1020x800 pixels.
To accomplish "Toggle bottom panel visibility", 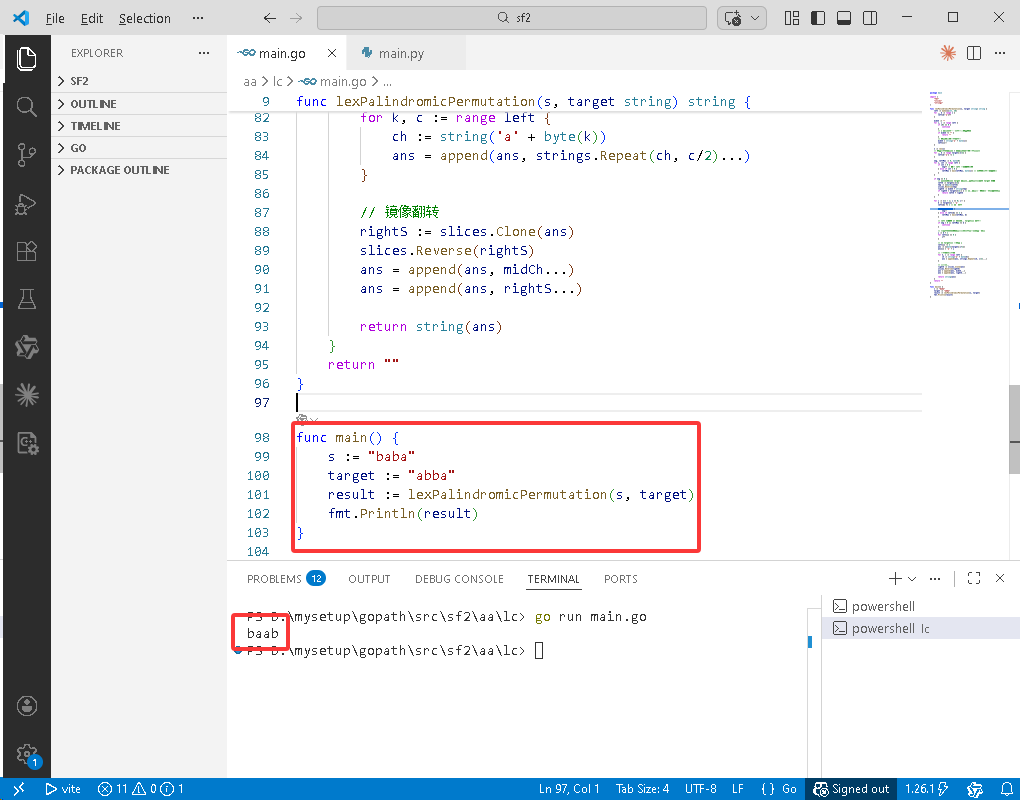I will (x=844, y=18).
